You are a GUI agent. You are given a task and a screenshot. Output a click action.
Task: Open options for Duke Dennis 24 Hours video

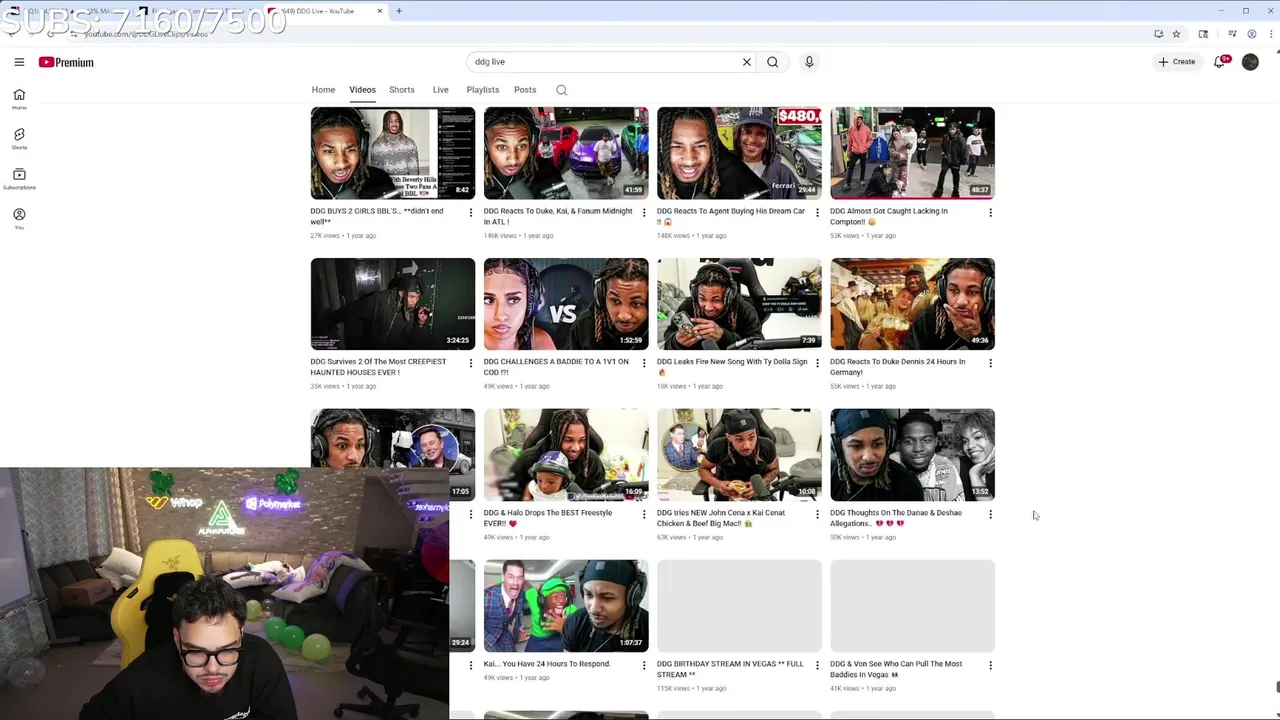tap(990, 363)
